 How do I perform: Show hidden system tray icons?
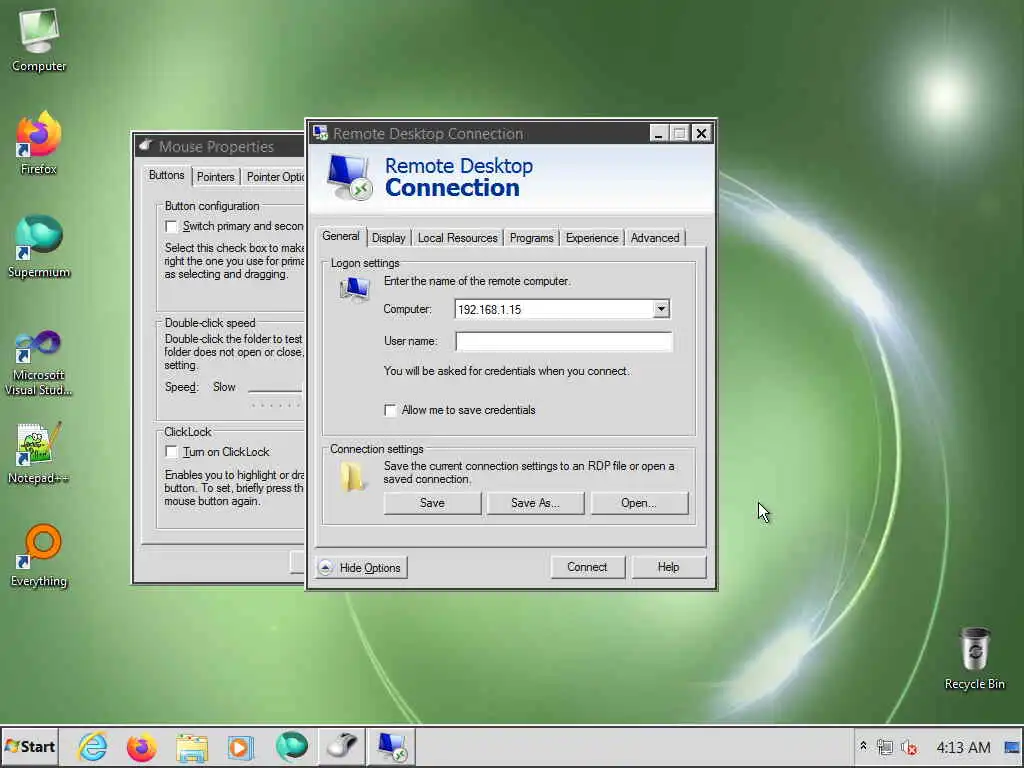(x=863, y=746)
